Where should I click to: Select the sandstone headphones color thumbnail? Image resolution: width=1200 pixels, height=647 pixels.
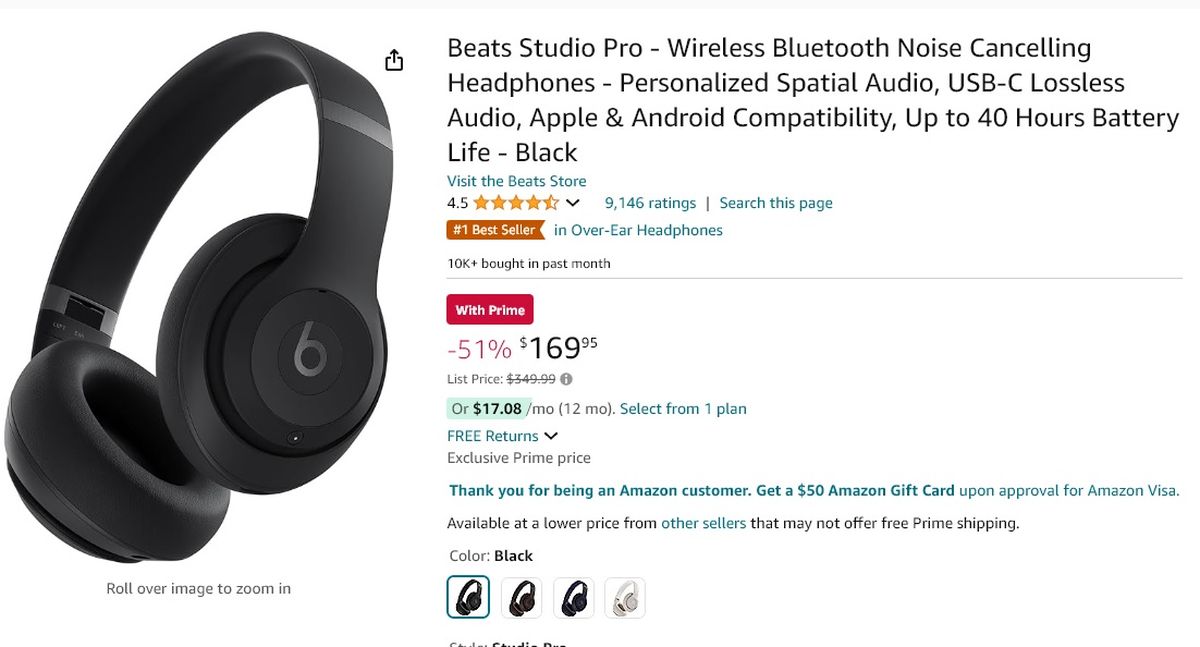pos(625,596)
